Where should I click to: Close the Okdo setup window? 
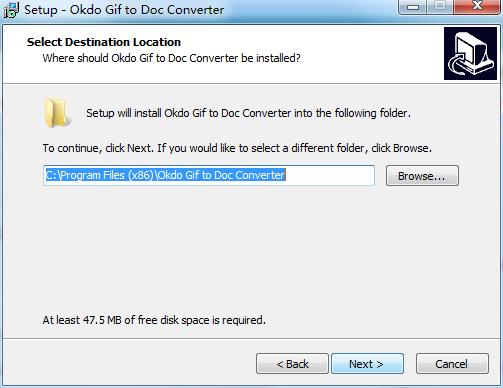[x=477, y=6]
